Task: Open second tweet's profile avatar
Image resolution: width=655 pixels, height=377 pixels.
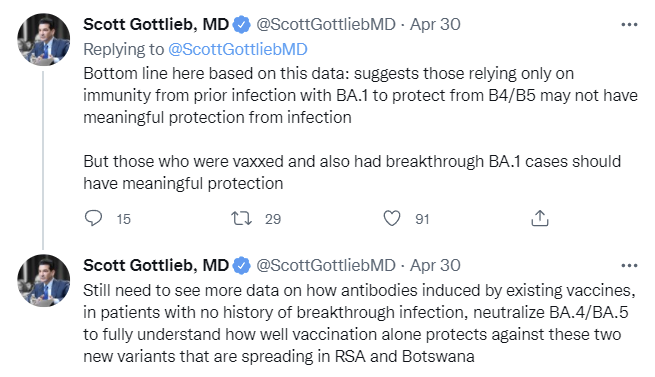Action: coord(43,280)
